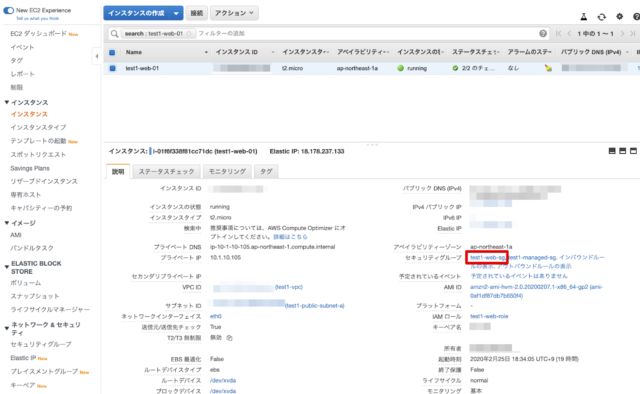
Task: Toggle the select-all instances checkbox
Action: coord(112,52)
